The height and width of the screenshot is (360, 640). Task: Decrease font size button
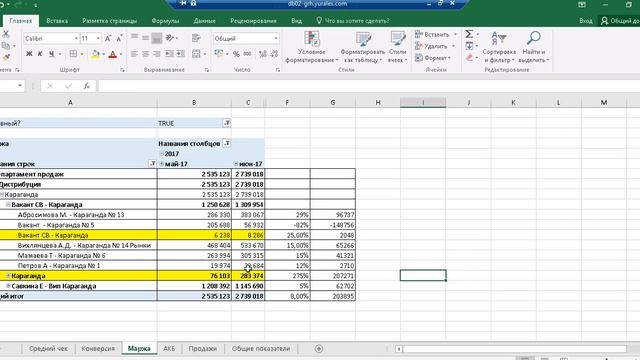pos(119,38)
